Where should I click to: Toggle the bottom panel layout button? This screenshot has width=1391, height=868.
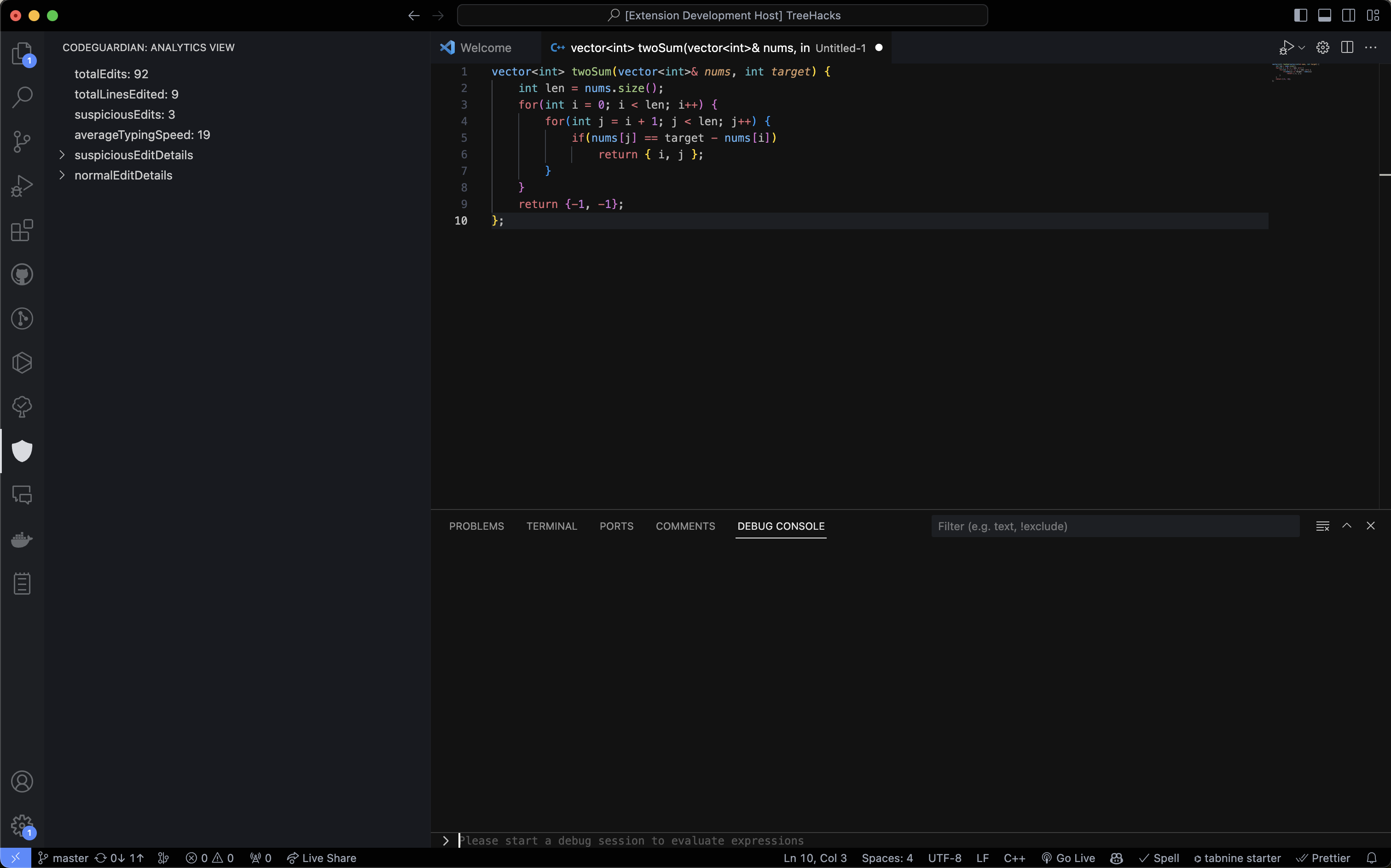[x=1324, y=16]
